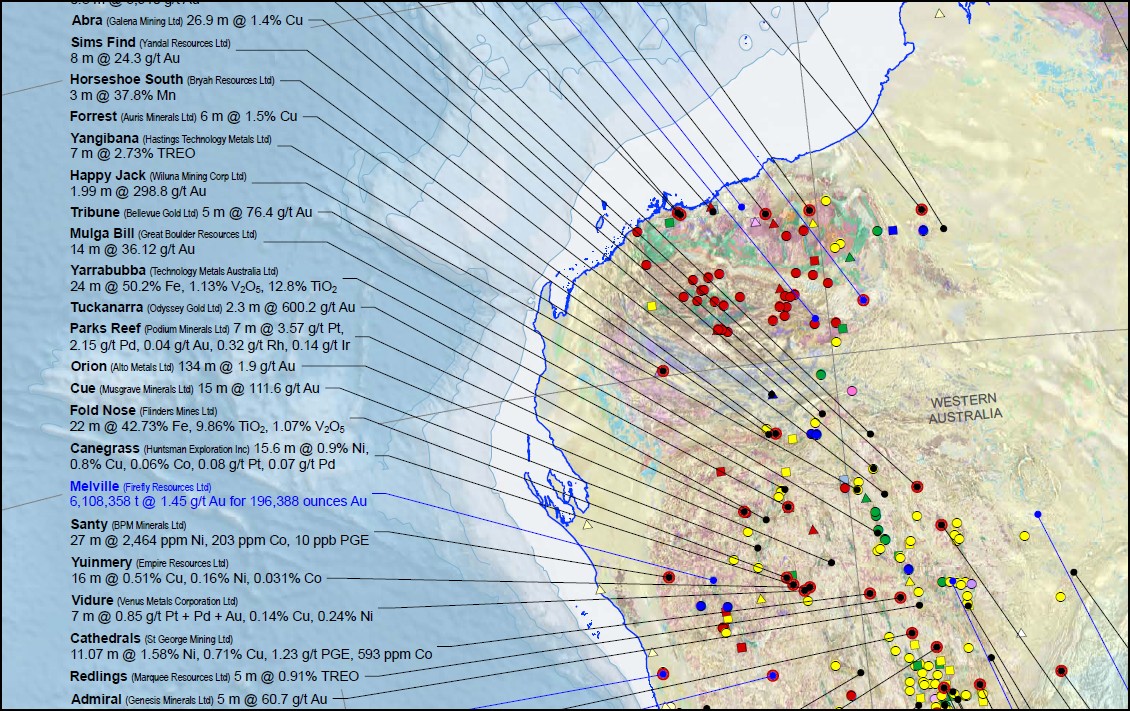The height and width of the screenshot is (711, 1130).
Task: Click the Tuckanarra drill intercept label
Action: point(212,307)
